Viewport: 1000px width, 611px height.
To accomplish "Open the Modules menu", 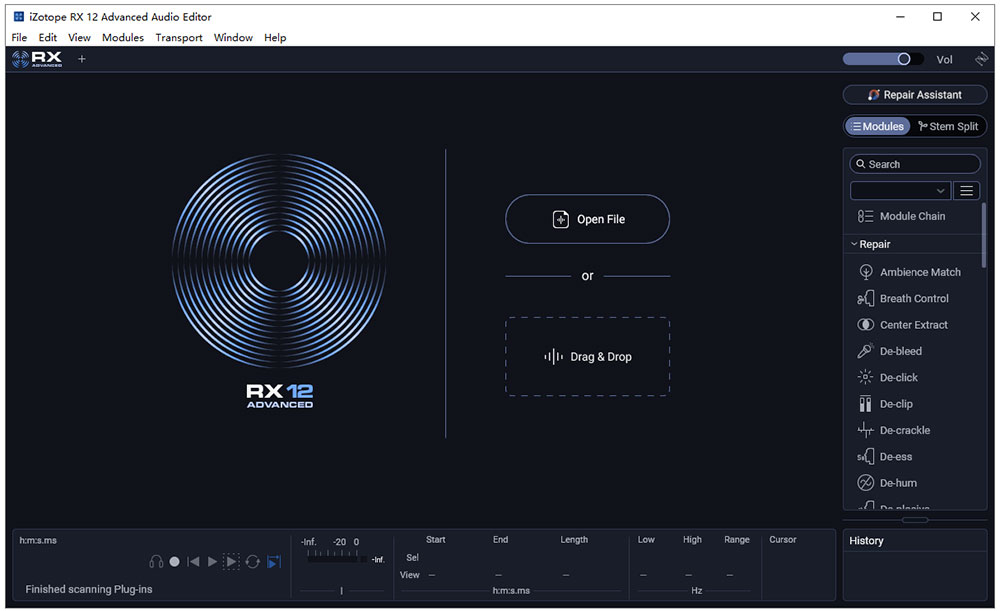I will (122, 38).
